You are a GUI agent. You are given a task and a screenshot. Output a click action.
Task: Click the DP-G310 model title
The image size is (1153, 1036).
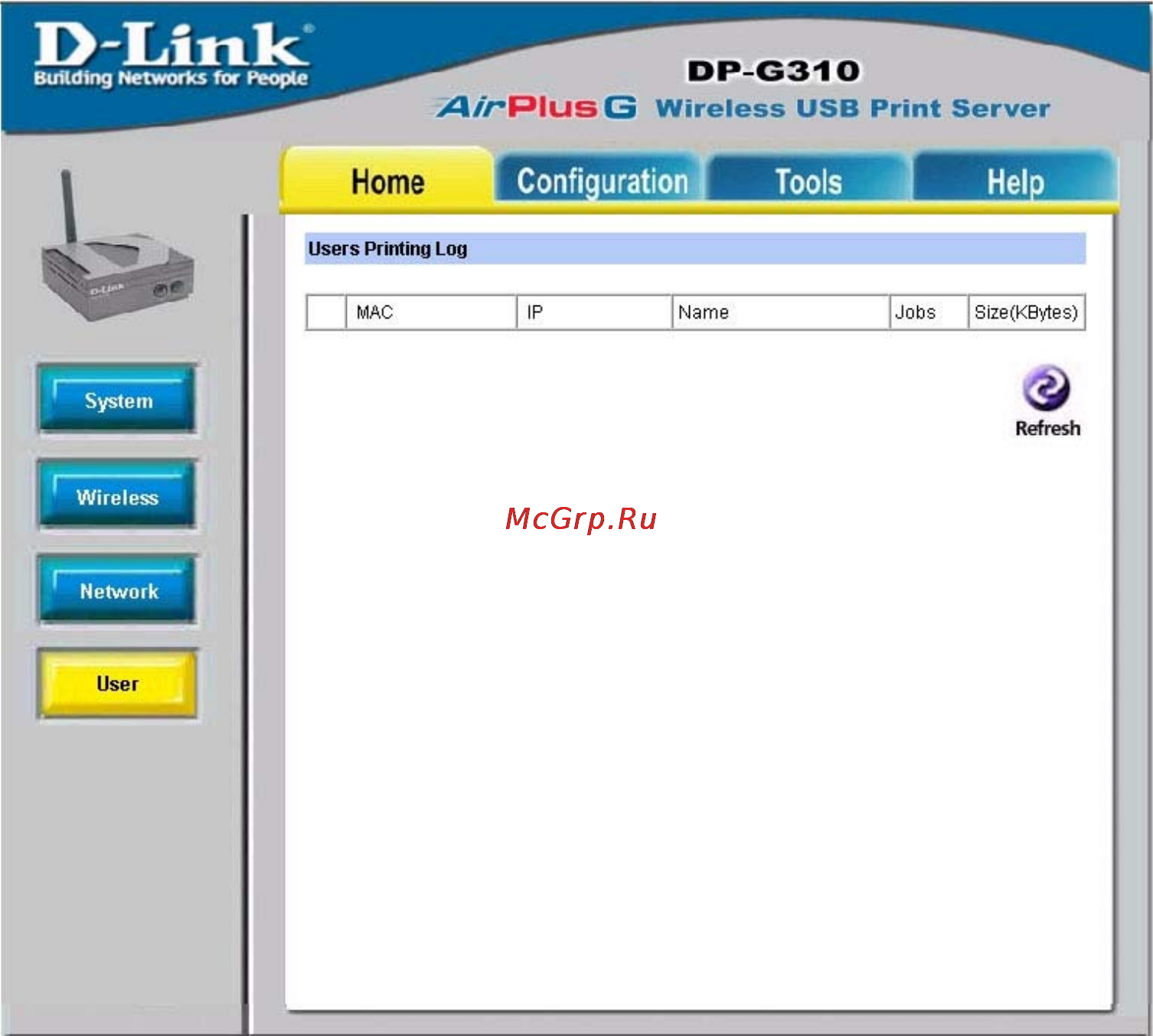[x=773, y=70]
